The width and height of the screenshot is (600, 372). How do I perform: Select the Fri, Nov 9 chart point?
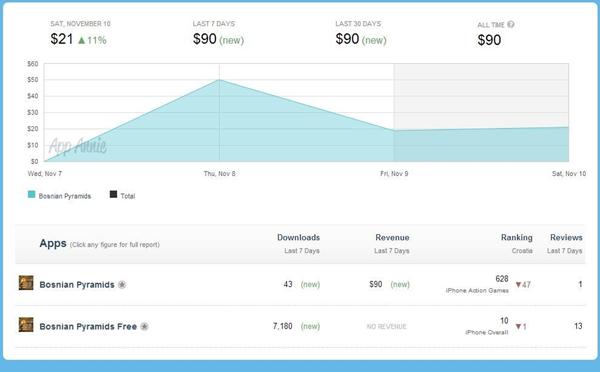394,131
